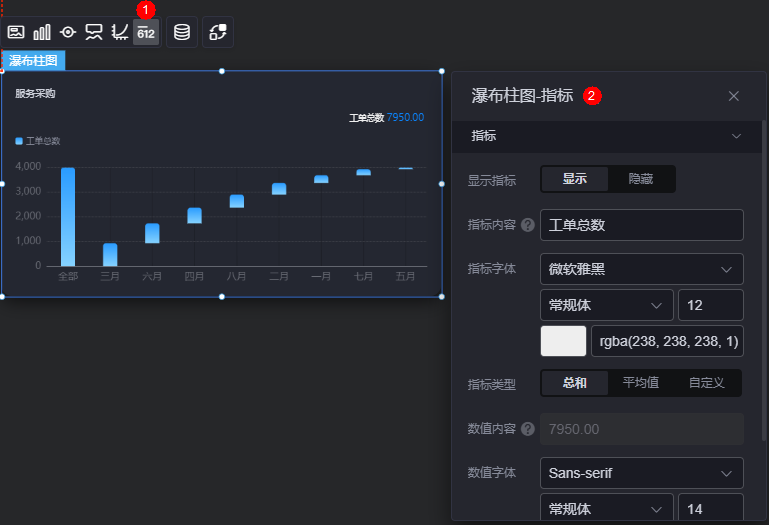This screenshot has height=525, width=769.
Task: Select 显示 for 显示指标
Action: (574, 179)
